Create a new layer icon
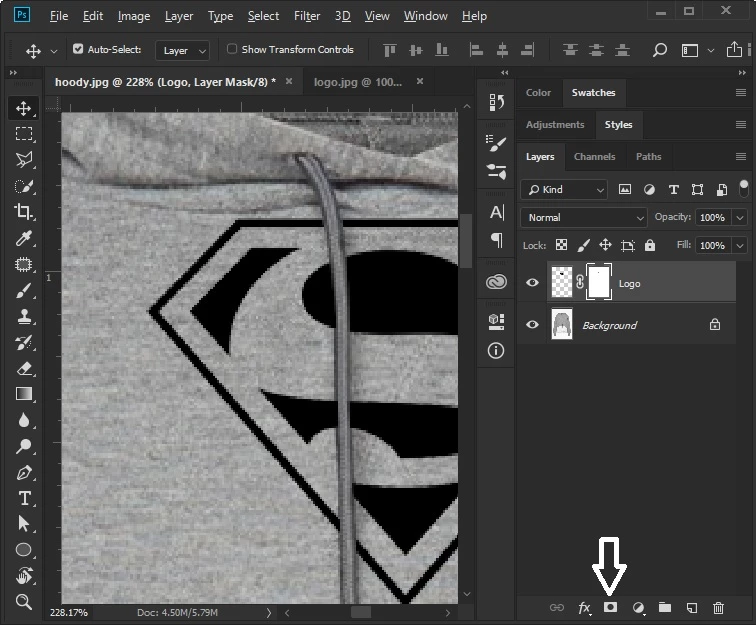This screenshot has width=756, height=625. click(x=692, y=608)
